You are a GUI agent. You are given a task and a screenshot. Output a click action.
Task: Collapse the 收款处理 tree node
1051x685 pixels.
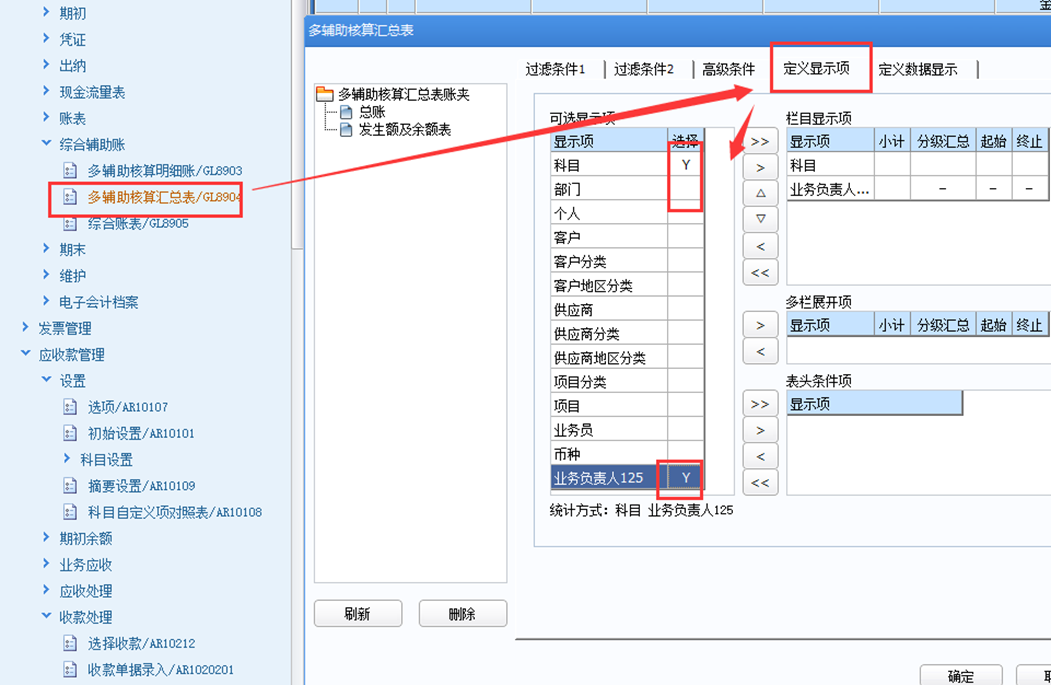tap(46, 615)
